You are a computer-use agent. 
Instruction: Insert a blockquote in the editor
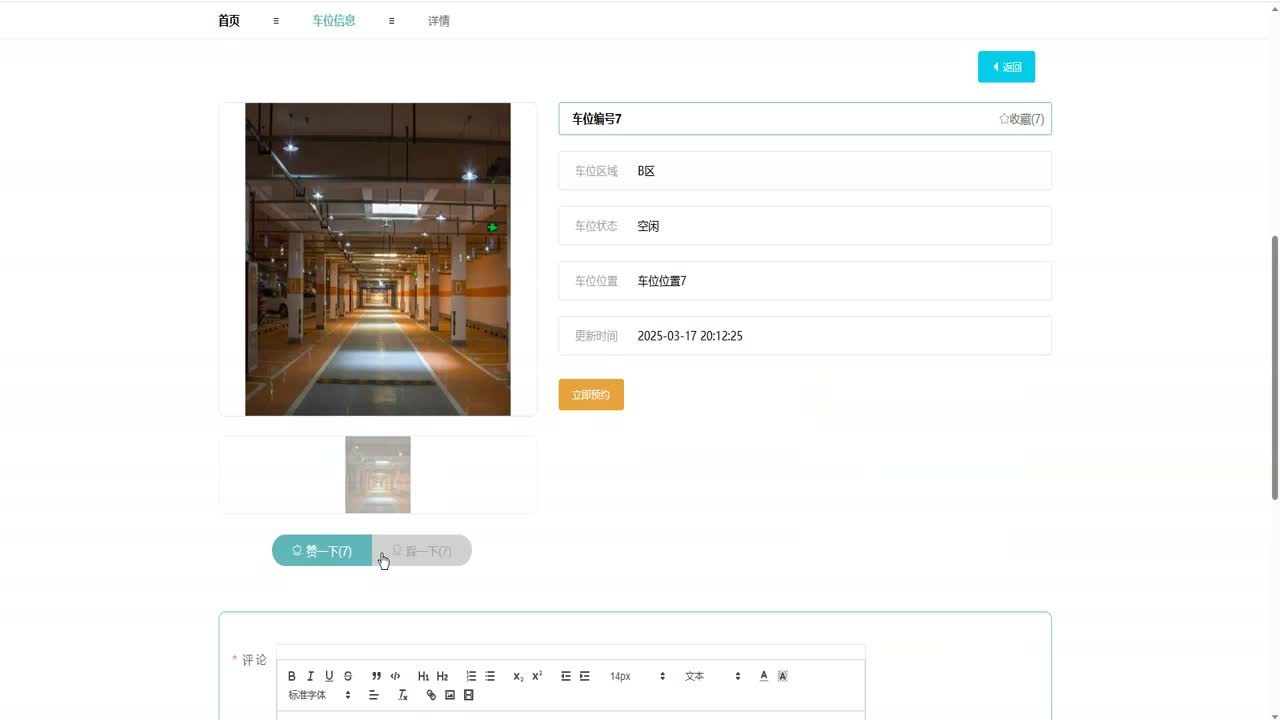tap(376, 676)
